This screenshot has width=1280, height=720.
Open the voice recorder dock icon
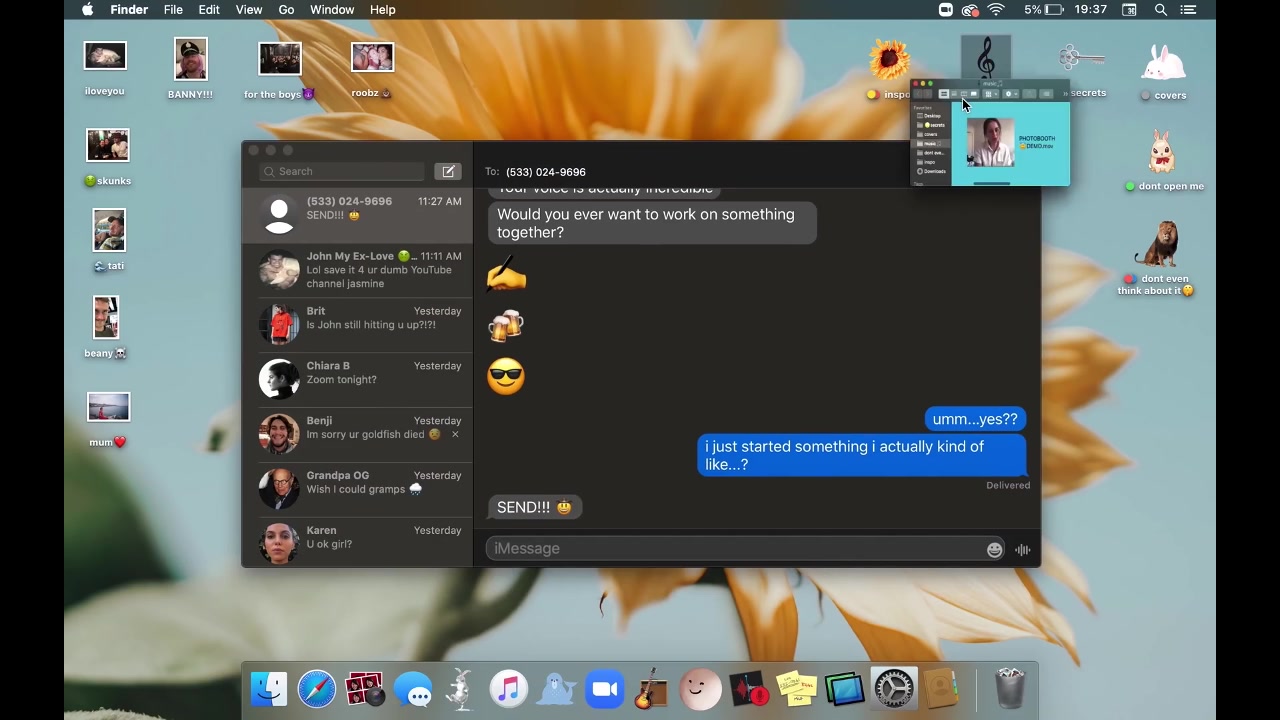(x=749, y=689)
